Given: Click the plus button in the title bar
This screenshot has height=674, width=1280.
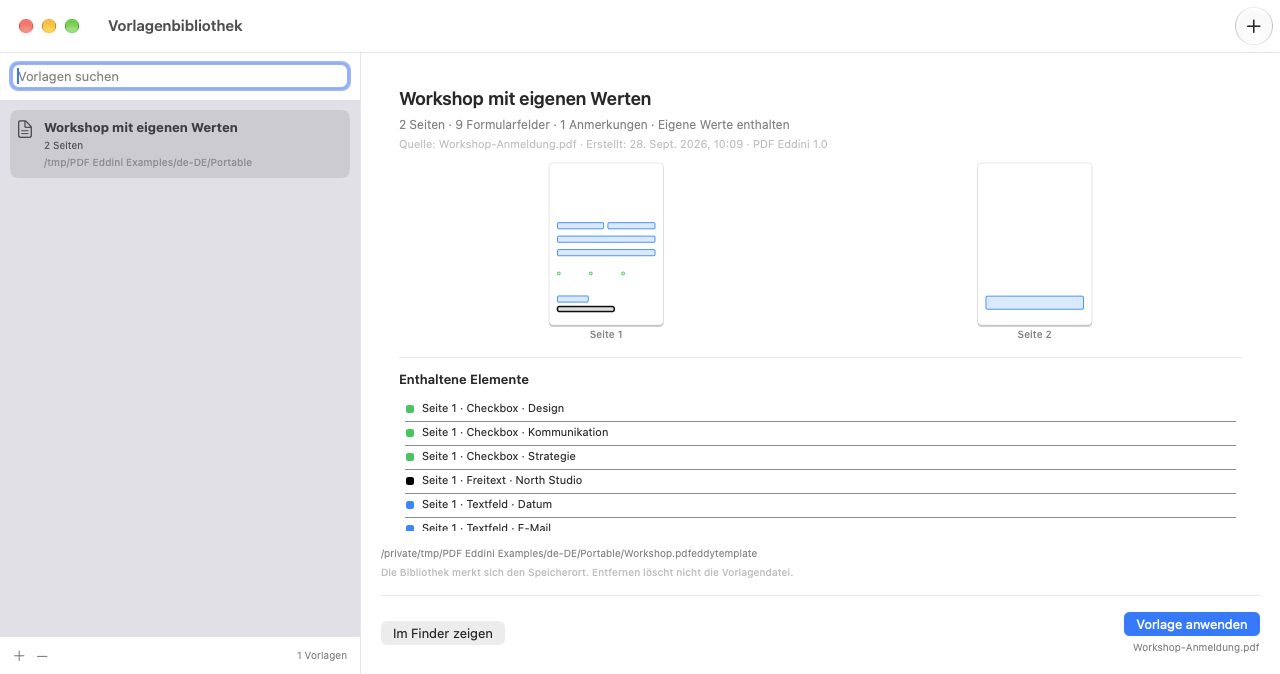Looking at the screenshot, I should click(1254, 26).
